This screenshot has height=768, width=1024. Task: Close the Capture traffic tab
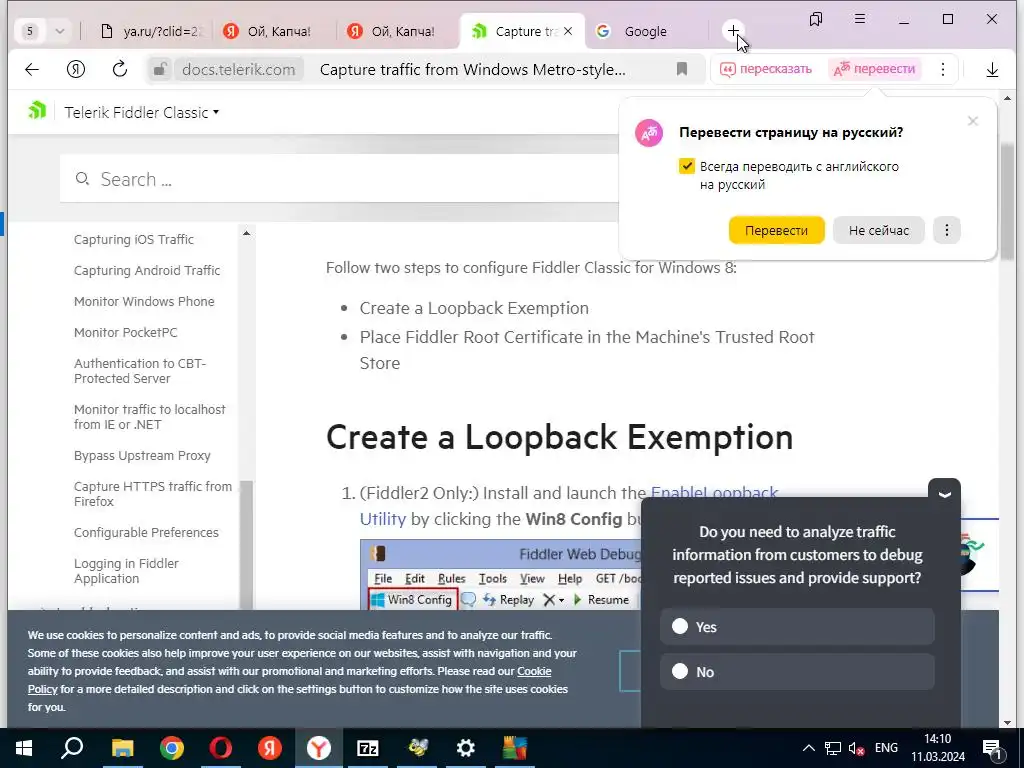click(x=568, y=31)
